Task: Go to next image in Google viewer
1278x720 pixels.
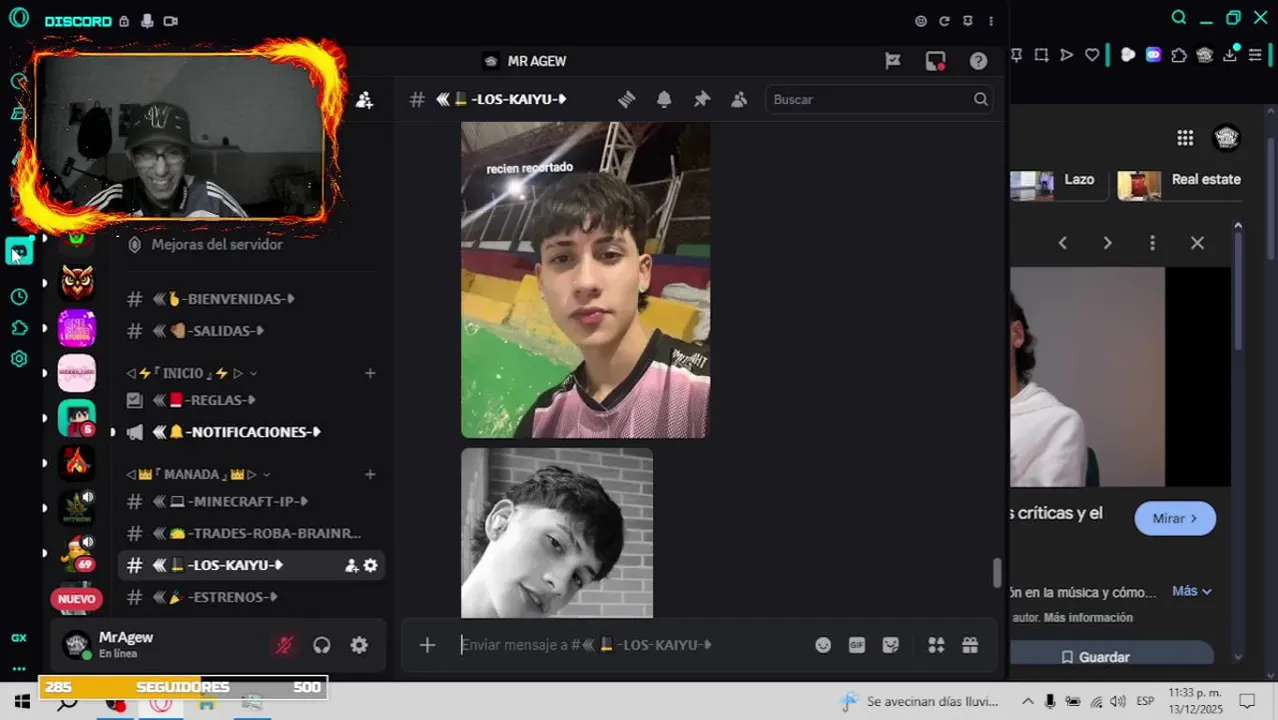Action: click(1107, 243)
